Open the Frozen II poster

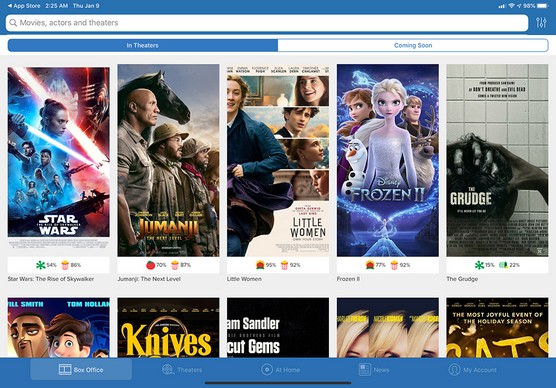tap(388, 160)
